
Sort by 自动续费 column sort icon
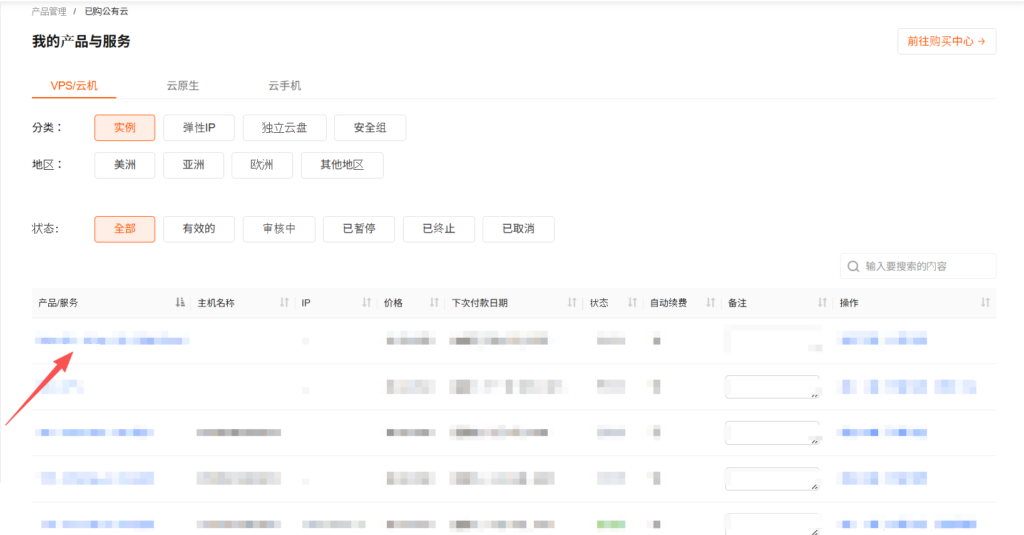[711, 302]
